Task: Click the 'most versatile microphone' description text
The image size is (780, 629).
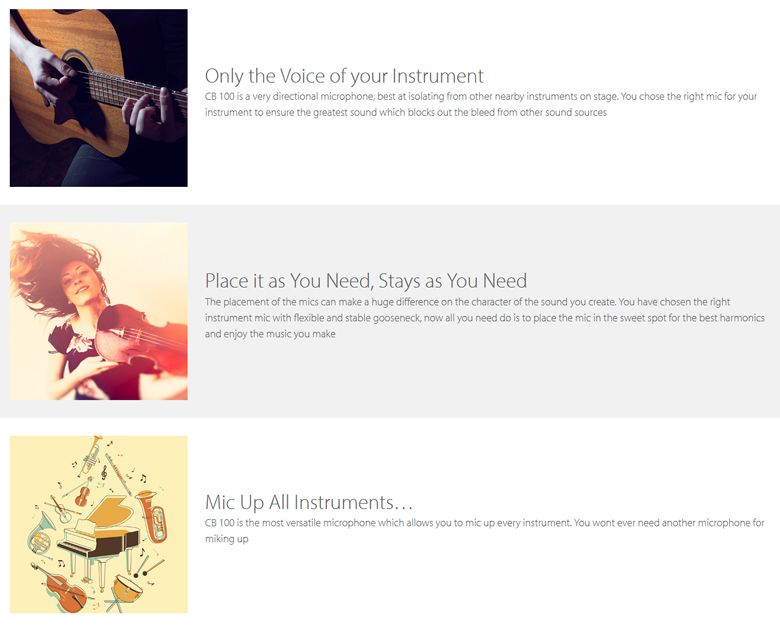Action: coord(485,531)
